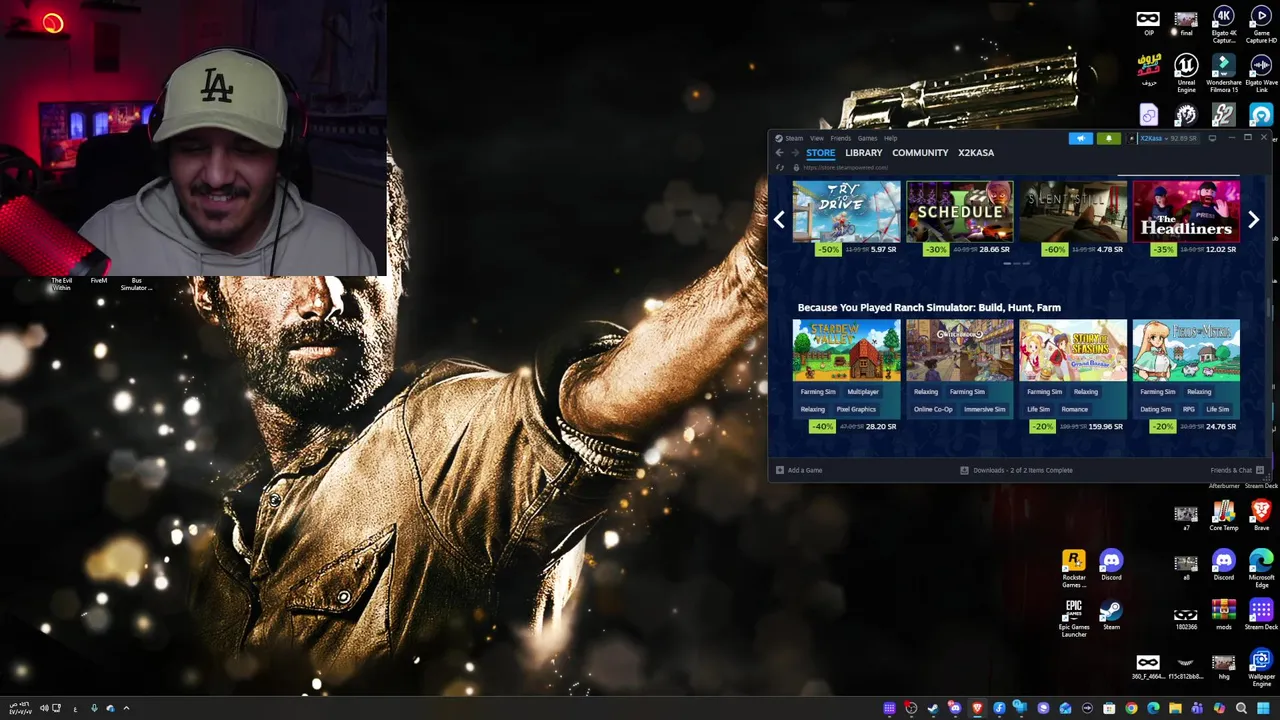
Task: Click Immersive Sim tag
Action: [x=985, y=409]
